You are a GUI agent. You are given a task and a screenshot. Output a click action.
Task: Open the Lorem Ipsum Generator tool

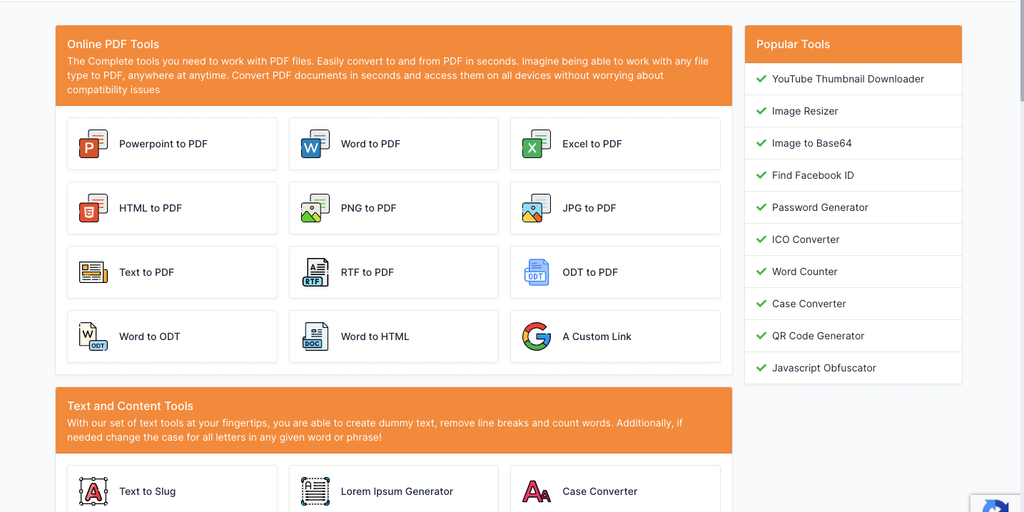pos(396,491)
